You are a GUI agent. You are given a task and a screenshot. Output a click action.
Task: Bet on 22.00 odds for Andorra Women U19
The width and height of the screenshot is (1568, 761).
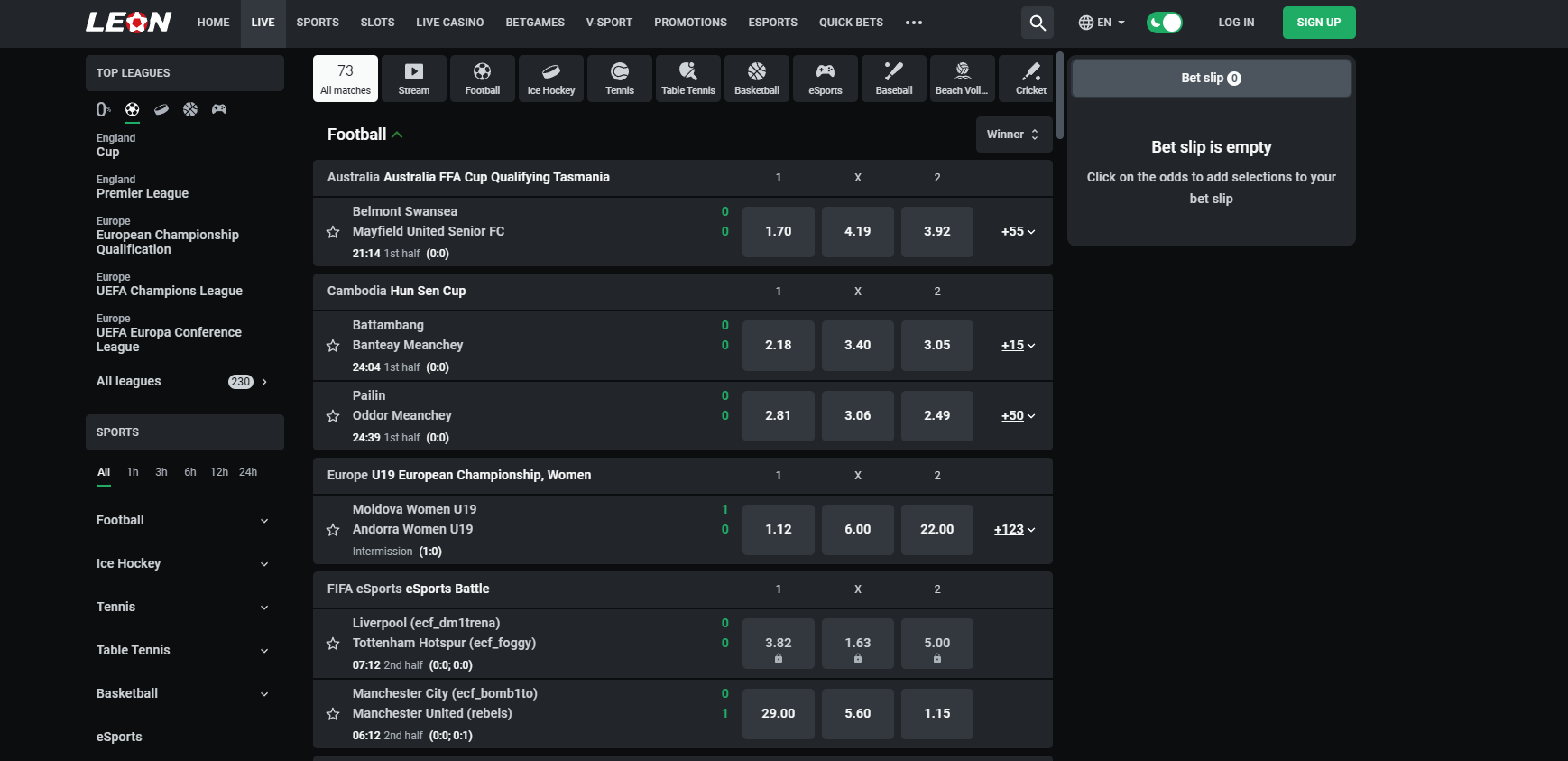tap(937, 530)
